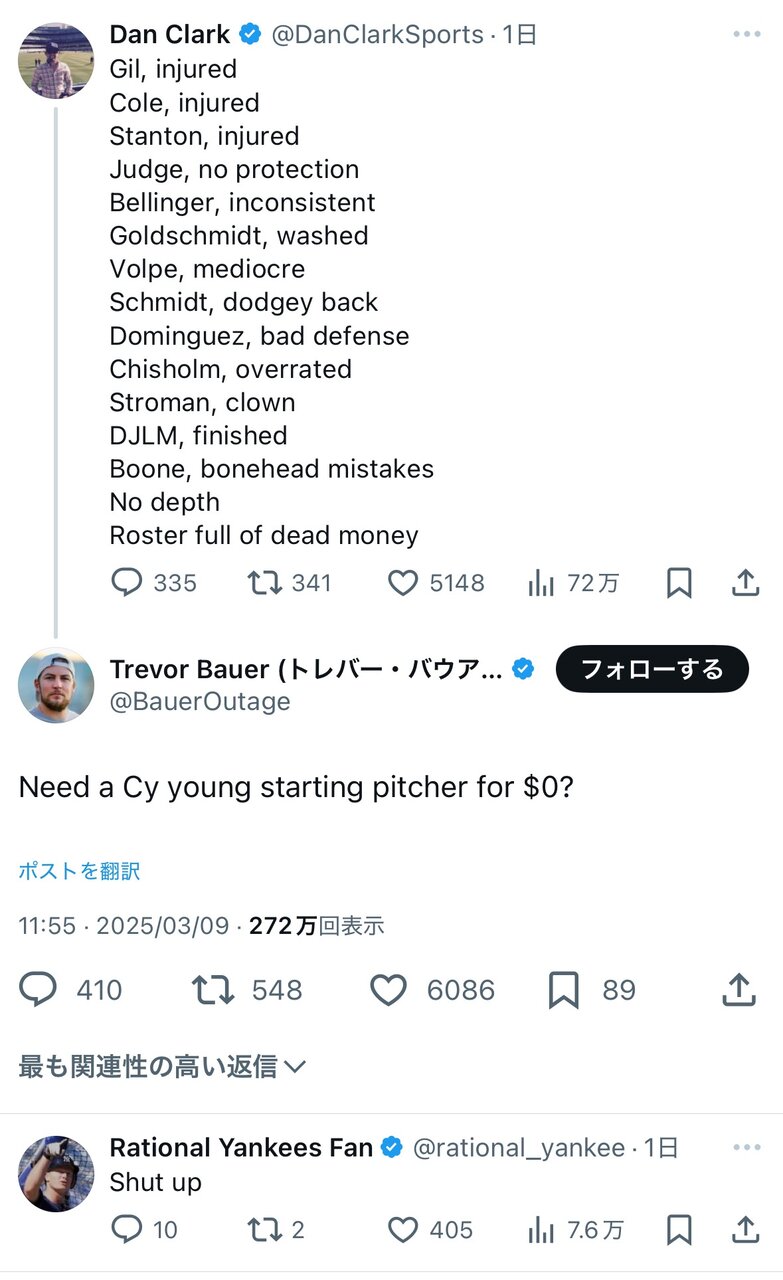Open more options on Rational Yankees Fan reply

746,1147
